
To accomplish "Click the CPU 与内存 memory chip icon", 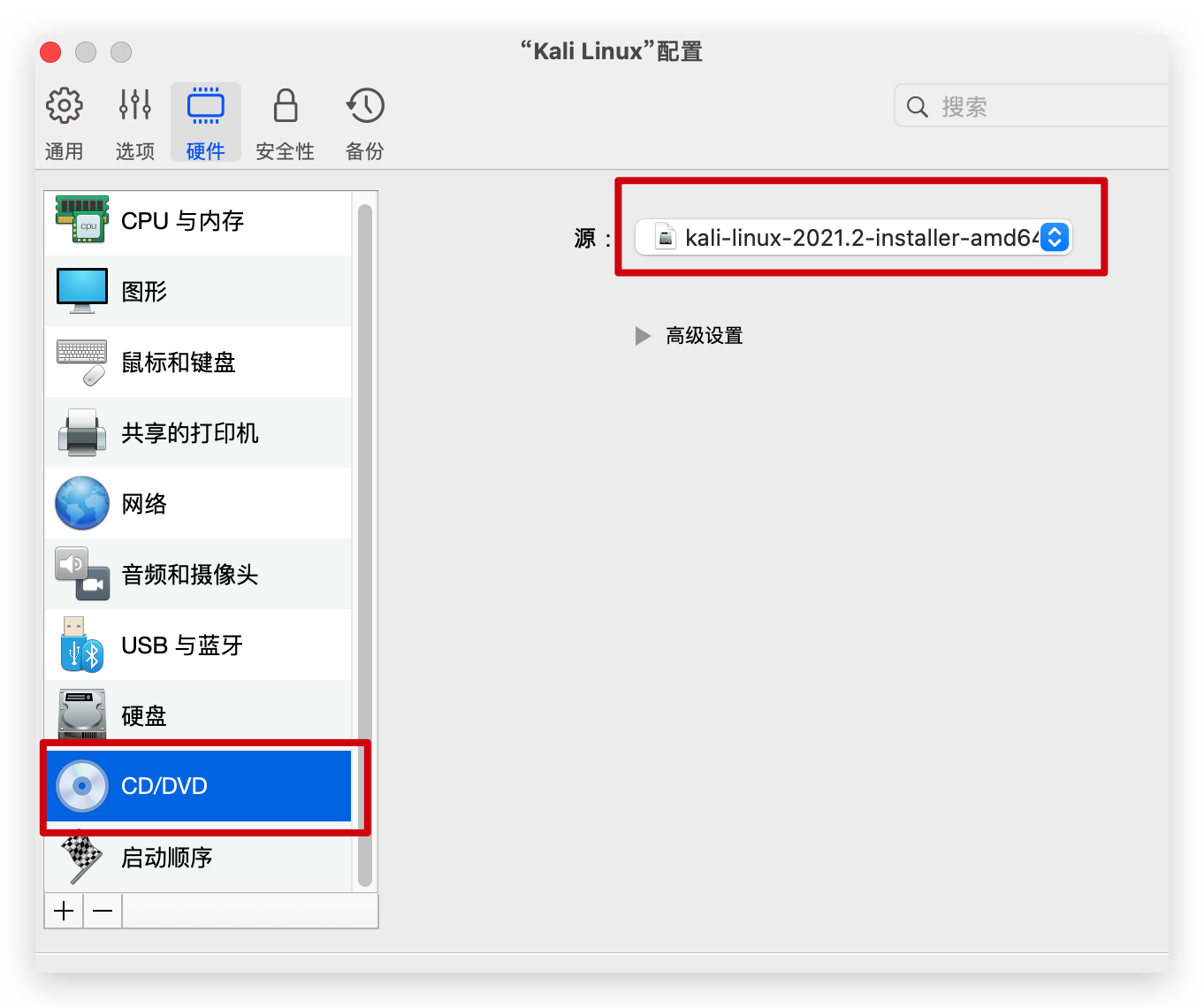I will [82, 220].
